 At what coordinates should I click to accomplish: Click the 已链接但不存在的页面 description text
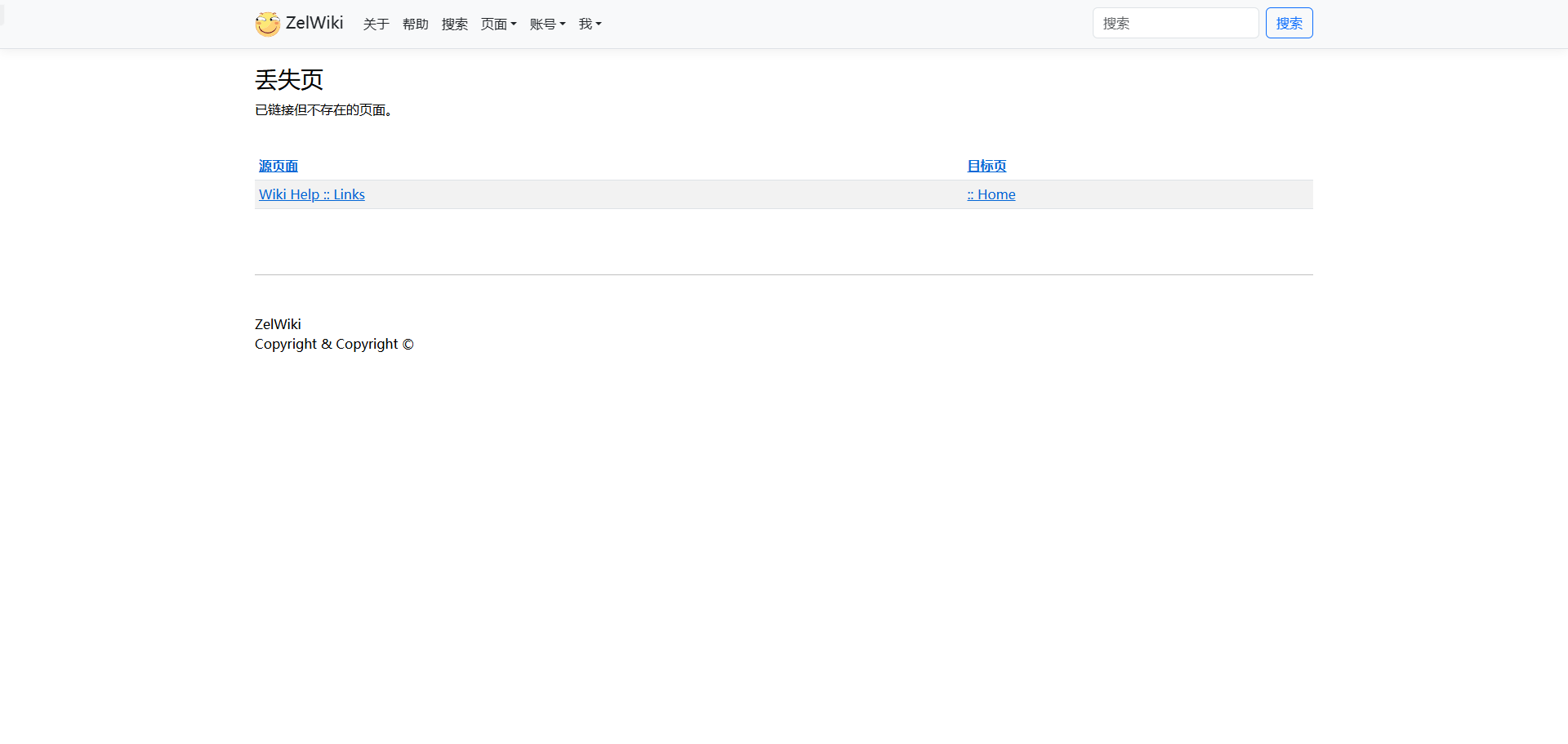point(323,110)
